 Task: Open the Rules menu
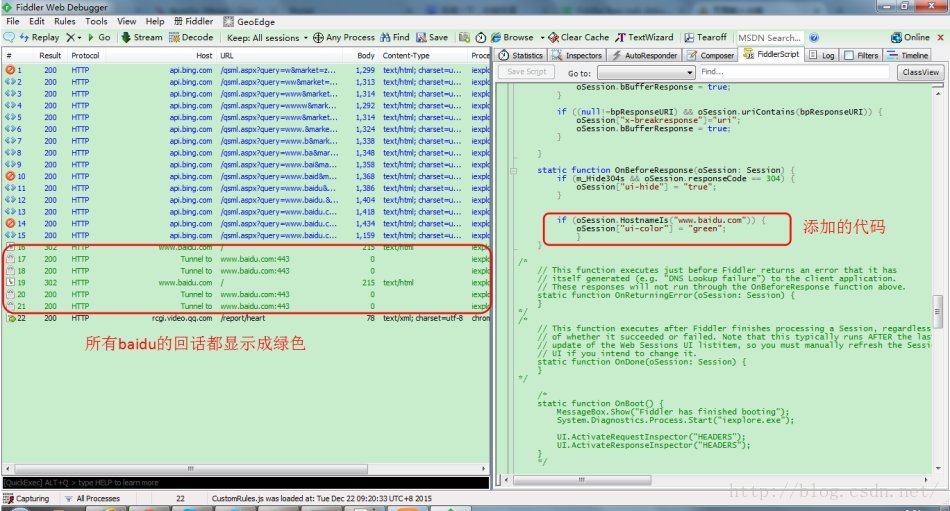[65, 21]
